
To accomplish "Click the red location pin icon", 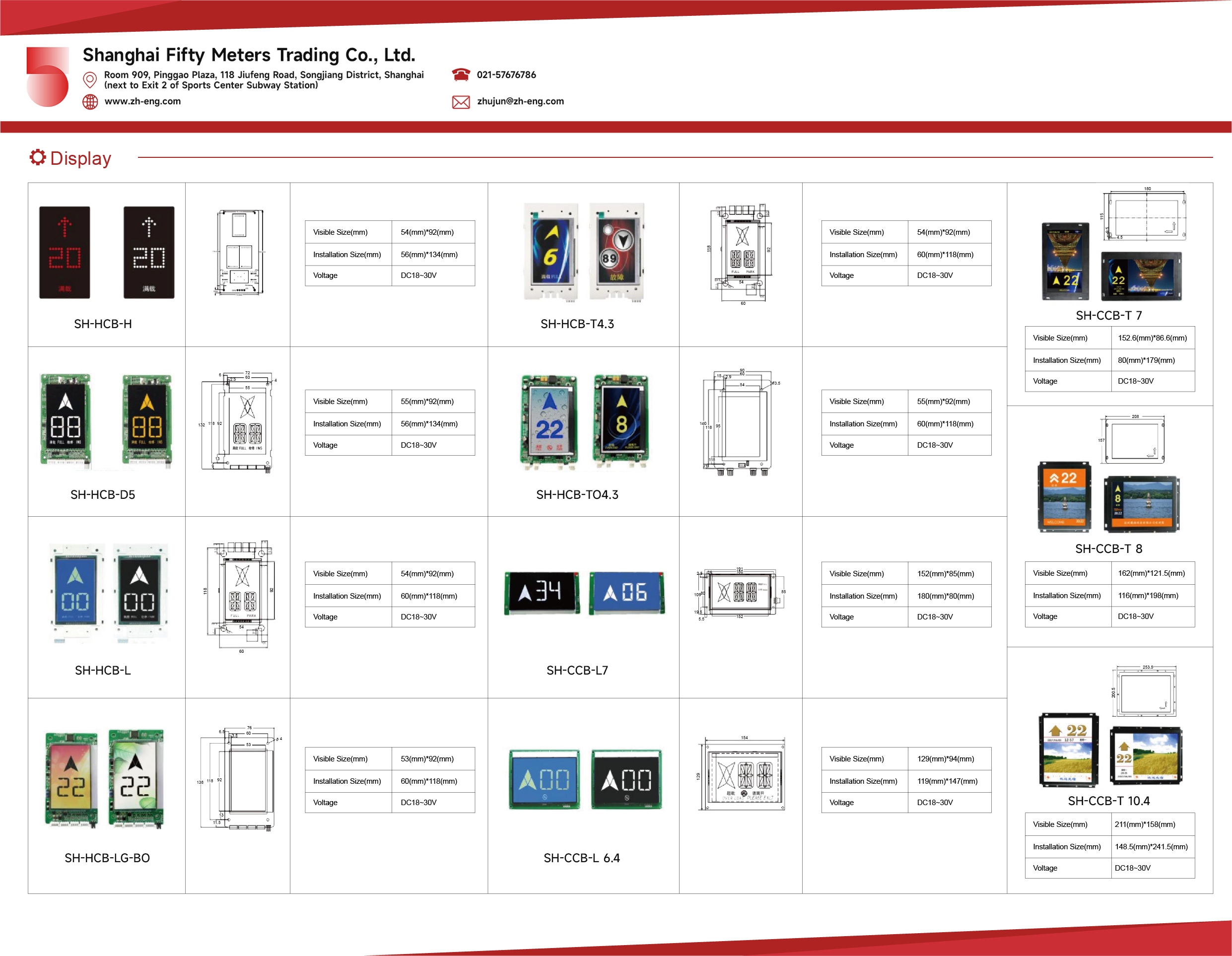I will click(90, 79).
